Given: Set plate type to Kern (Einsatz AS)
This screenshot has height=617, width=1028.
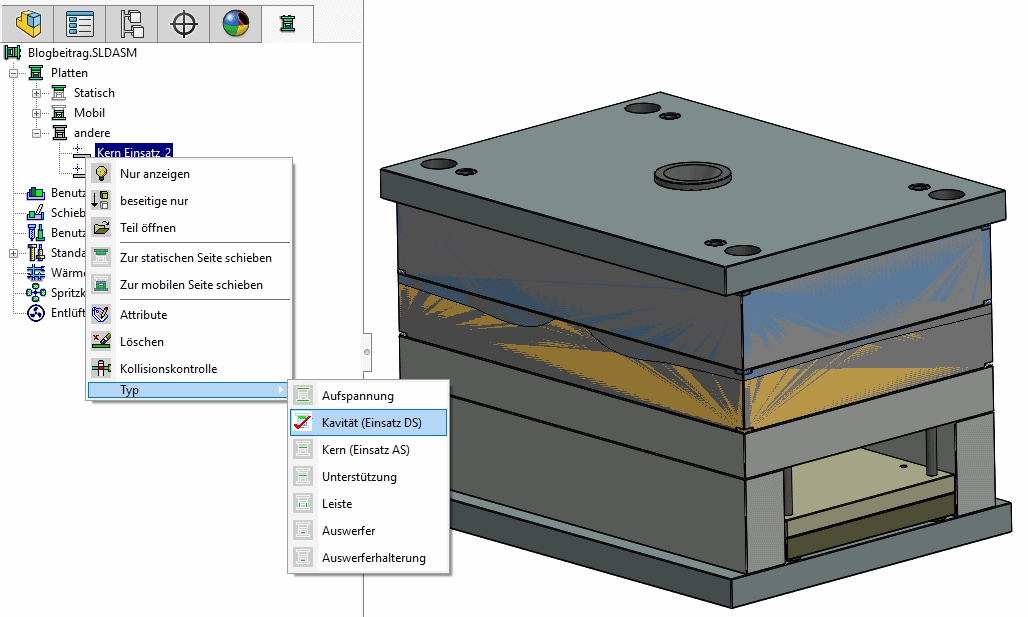Looking at the screenshot, I should point(368,450).
